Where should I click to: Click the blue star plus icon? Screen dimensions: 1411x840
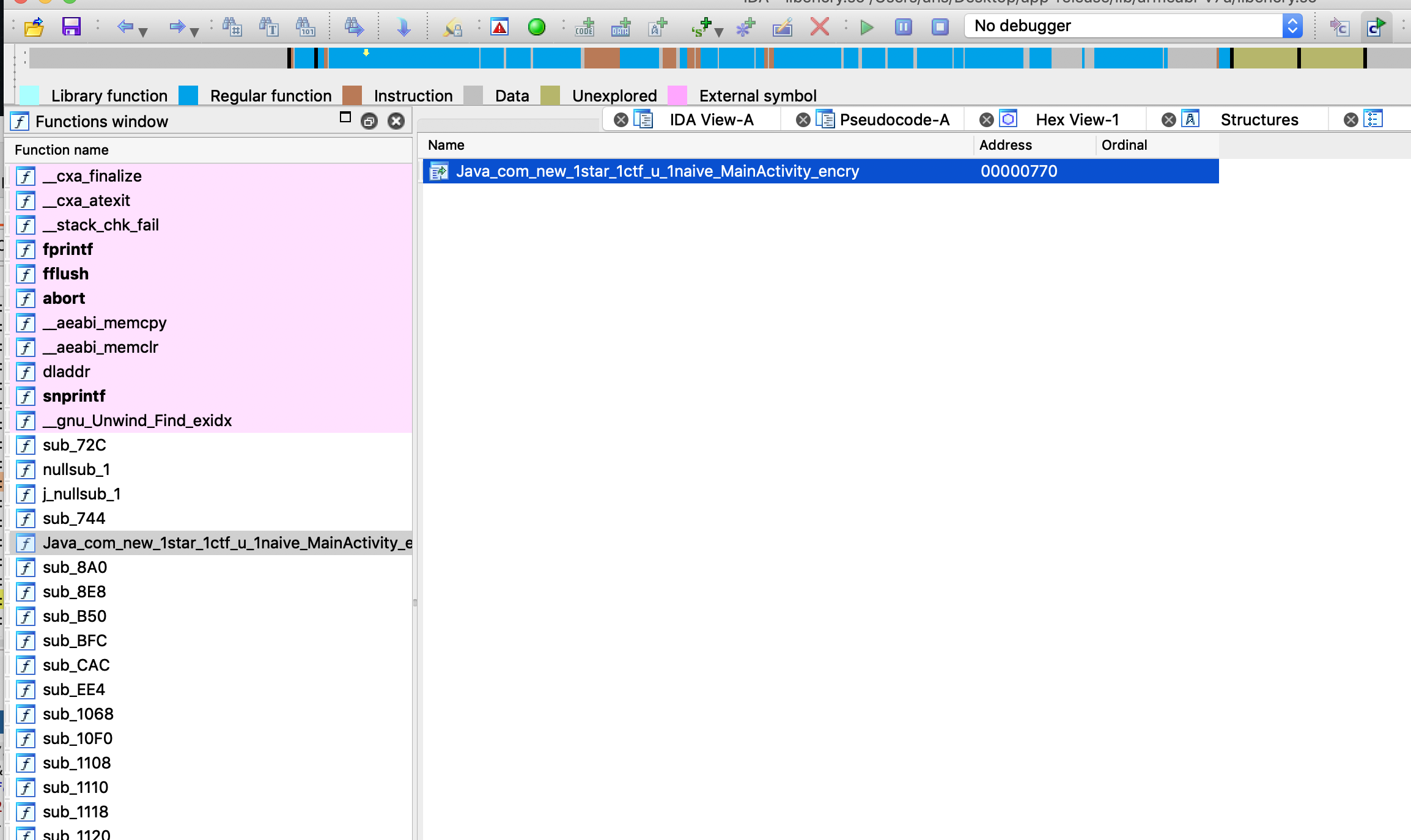click(745, 27)
